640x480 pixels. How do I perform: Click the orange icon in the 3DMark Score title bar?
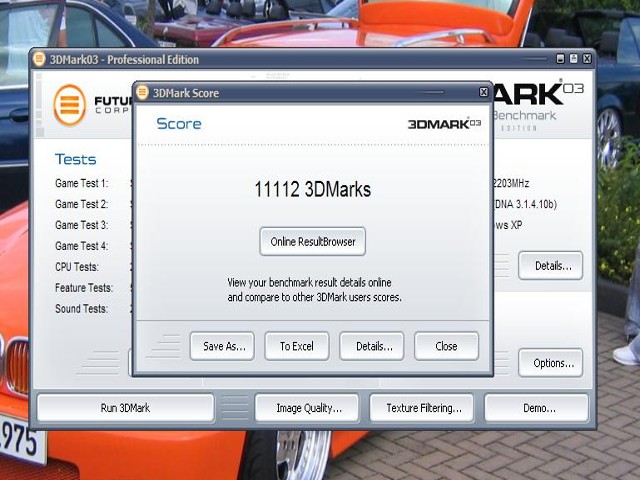142,92
